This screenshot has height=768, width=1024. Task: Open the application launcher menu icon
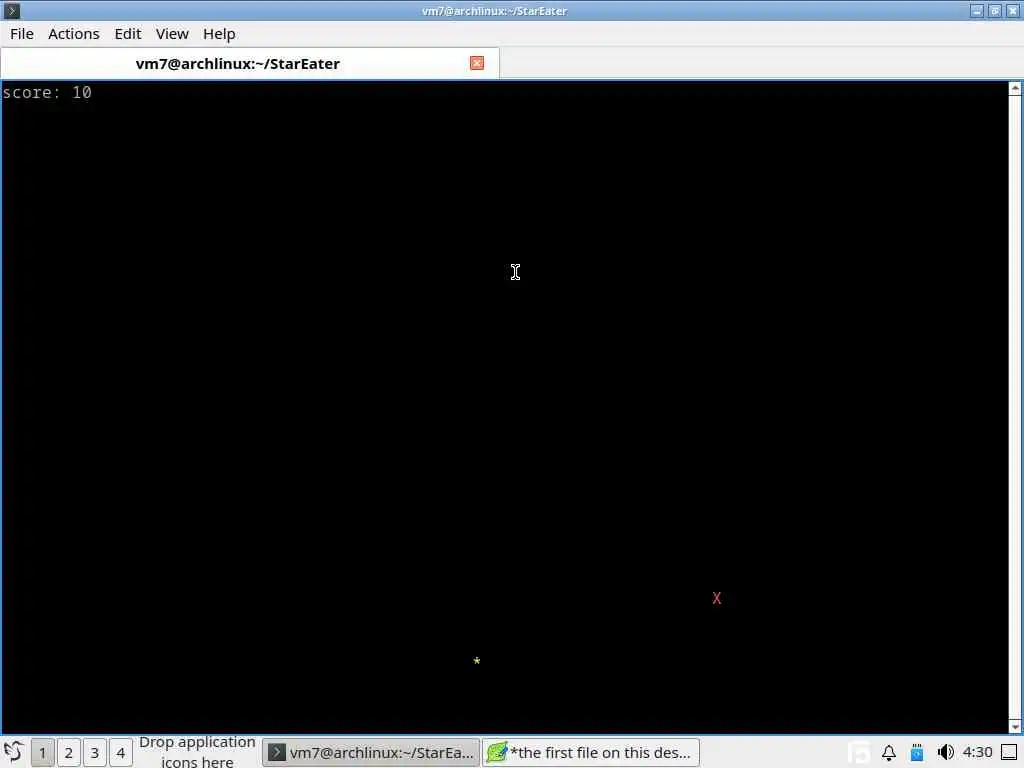point(13,752)
